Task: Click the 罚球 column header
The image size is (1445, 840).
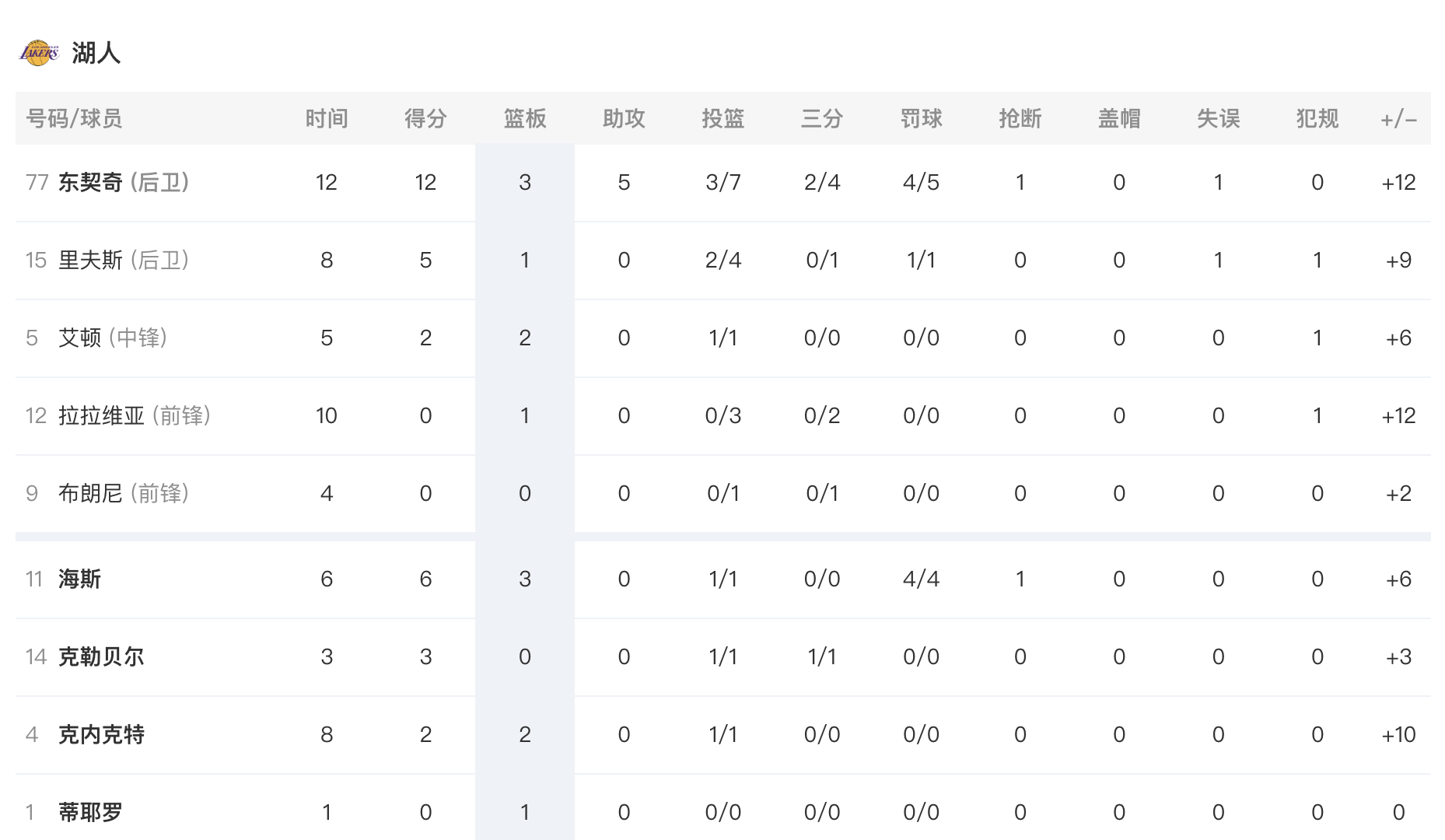Action: coord(922,118)
